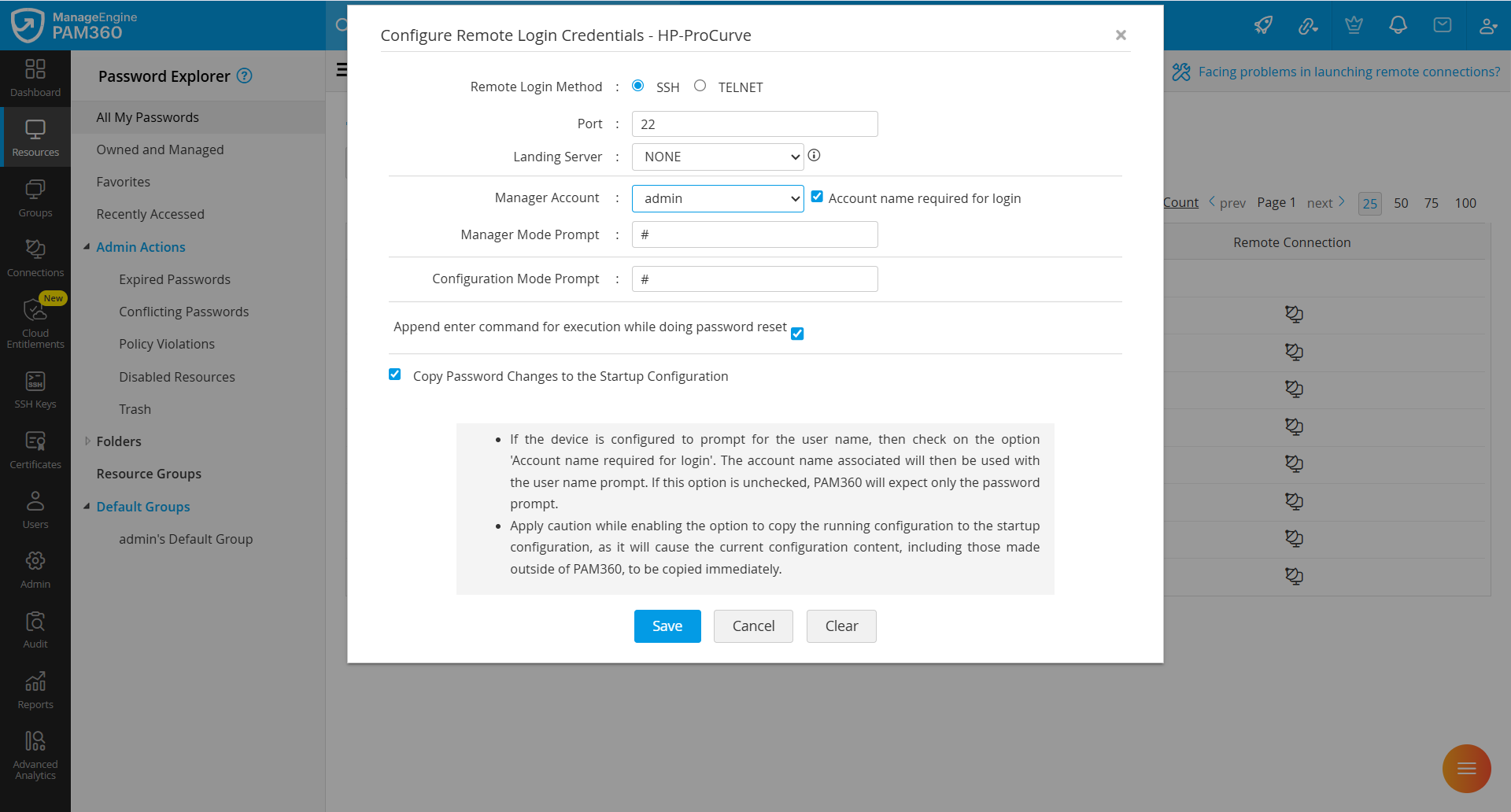
Task: Click the notifications bell icon
Action: (x=1398, y=25)
